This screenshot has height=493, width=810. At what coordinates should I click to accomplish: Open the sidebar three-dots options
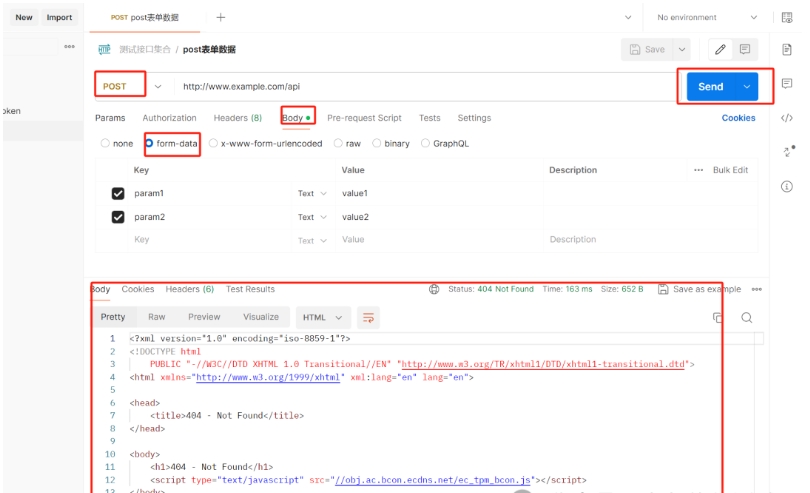click(x=70, y=47)
